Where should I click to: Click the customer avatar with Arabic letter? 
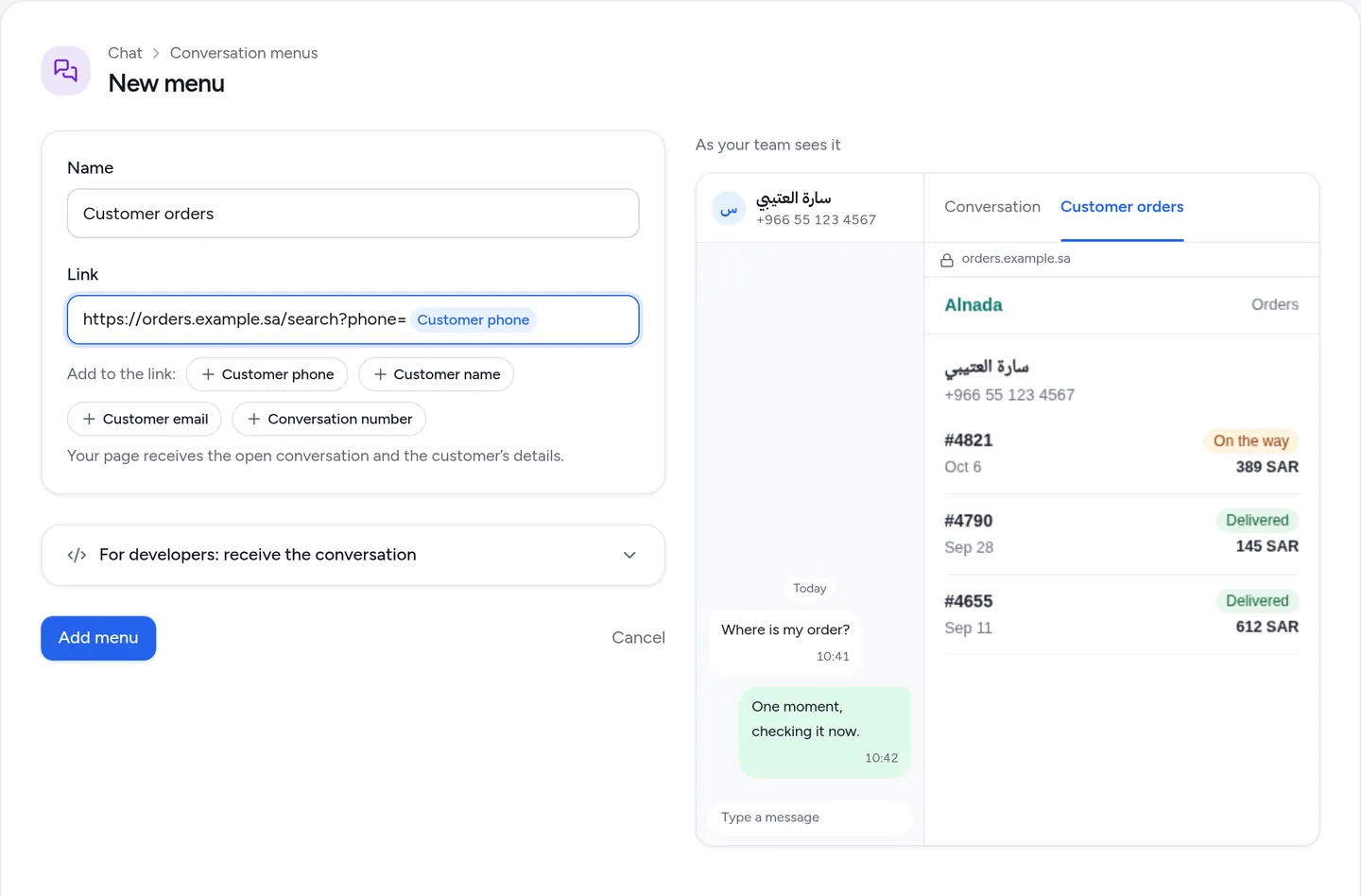pyautogui.click(x=729, y=208)
